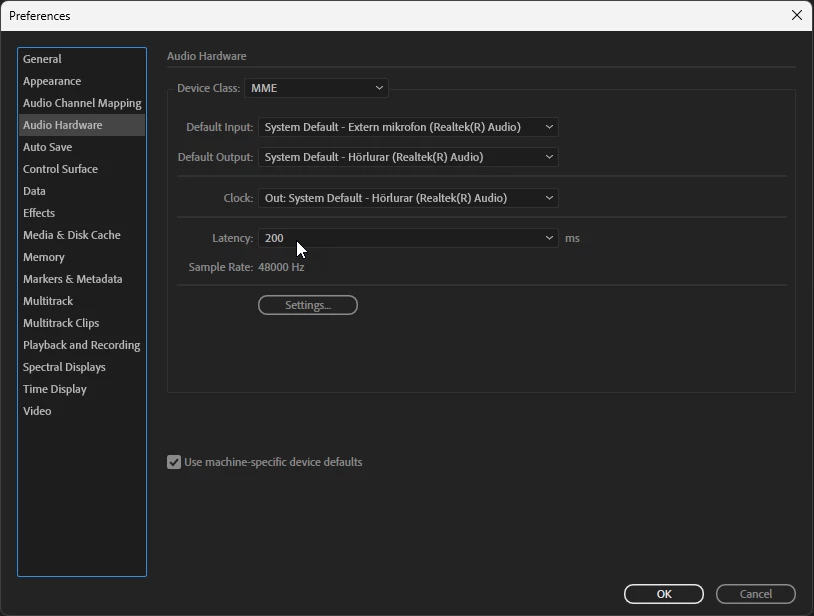Click the Settings... button
Image resolution: width=814 pixels, height=616 pixels.
pos(308,305)
